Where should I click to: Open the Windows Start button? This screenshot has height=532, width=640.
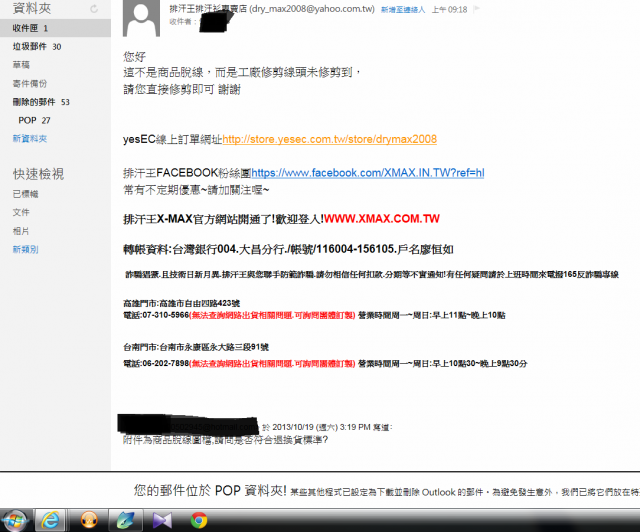point(15,521)
